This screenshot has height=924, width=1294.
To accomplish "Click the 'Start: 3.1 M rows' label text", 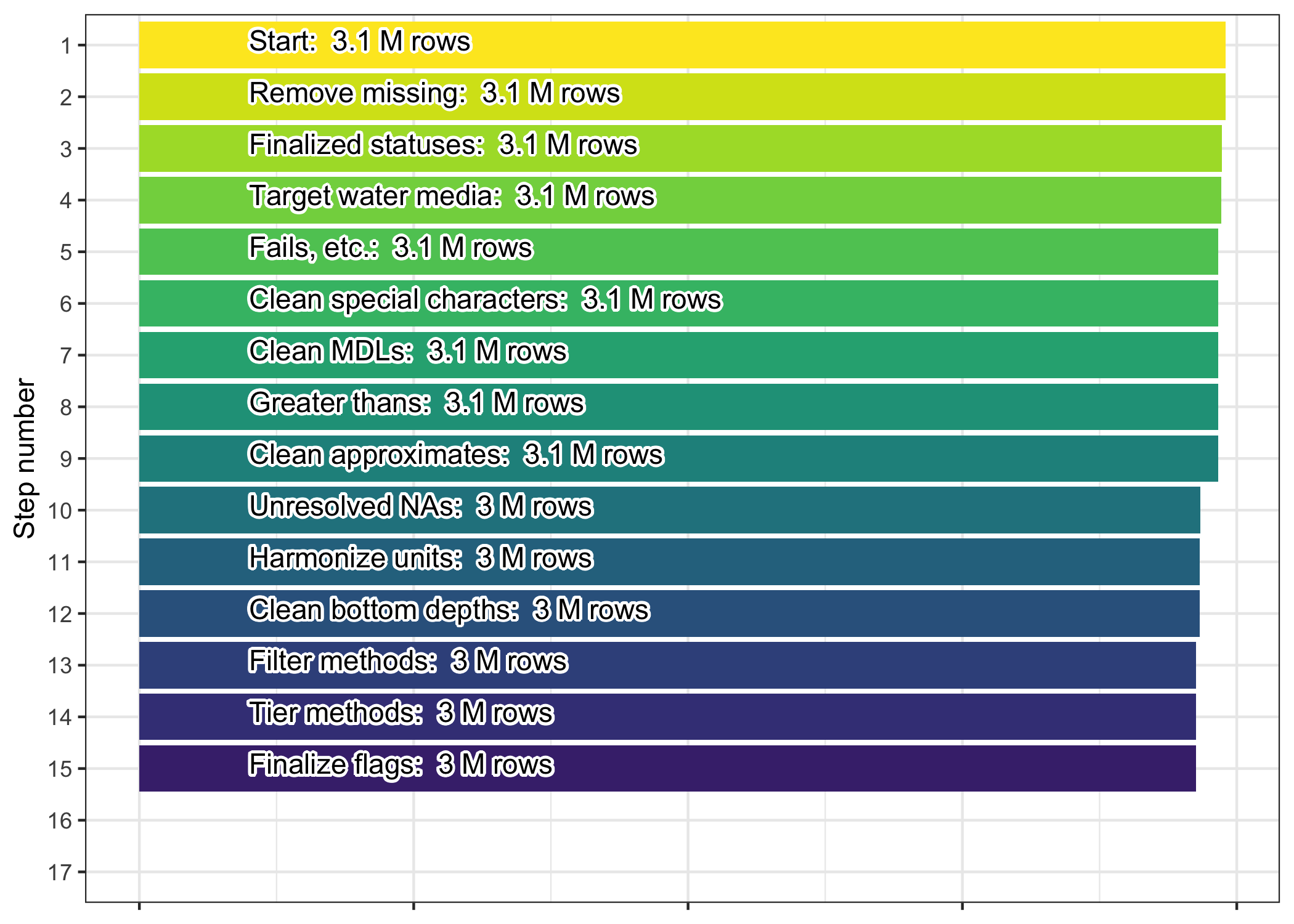I will [359, 41].
